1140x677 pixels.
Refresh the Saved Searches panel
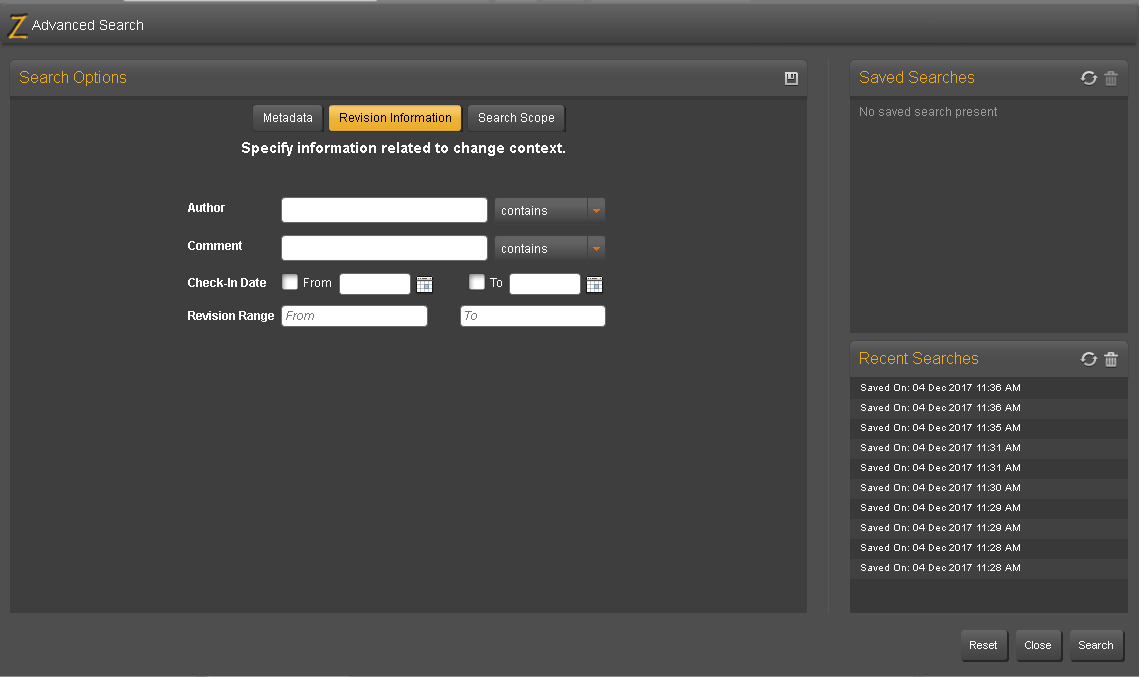(1088, 78)
